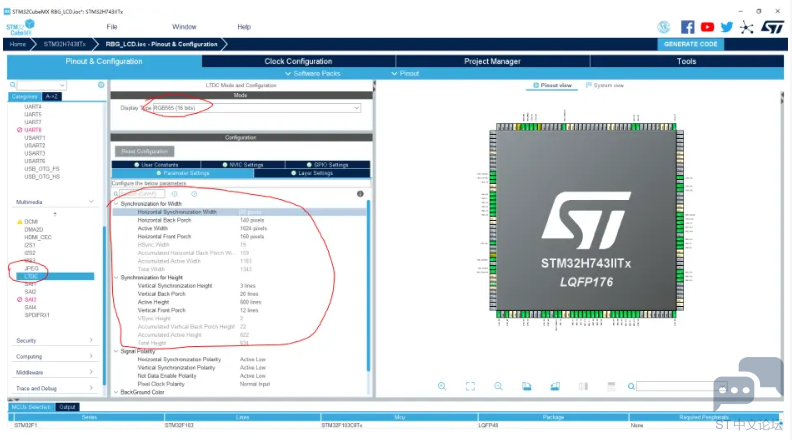This screenshot has height=440, width=792.
Task: Open the Window menu
Action: coord(184,27)
